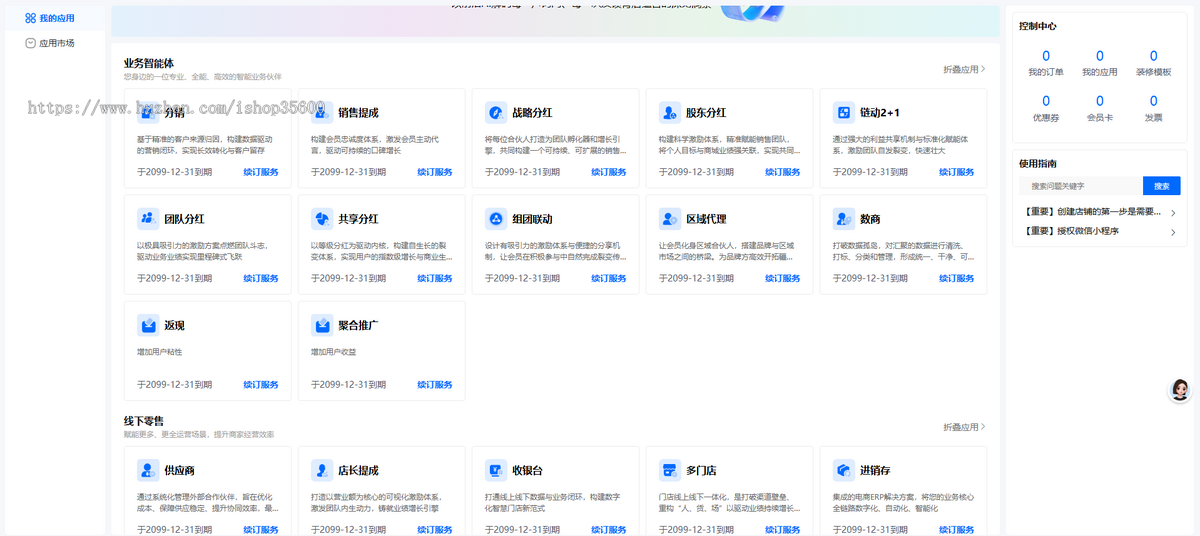Click 续订服务 for 股东分红
Image resolution: width=1200 pixels, height=536 pixels.
tap(783, 172)
